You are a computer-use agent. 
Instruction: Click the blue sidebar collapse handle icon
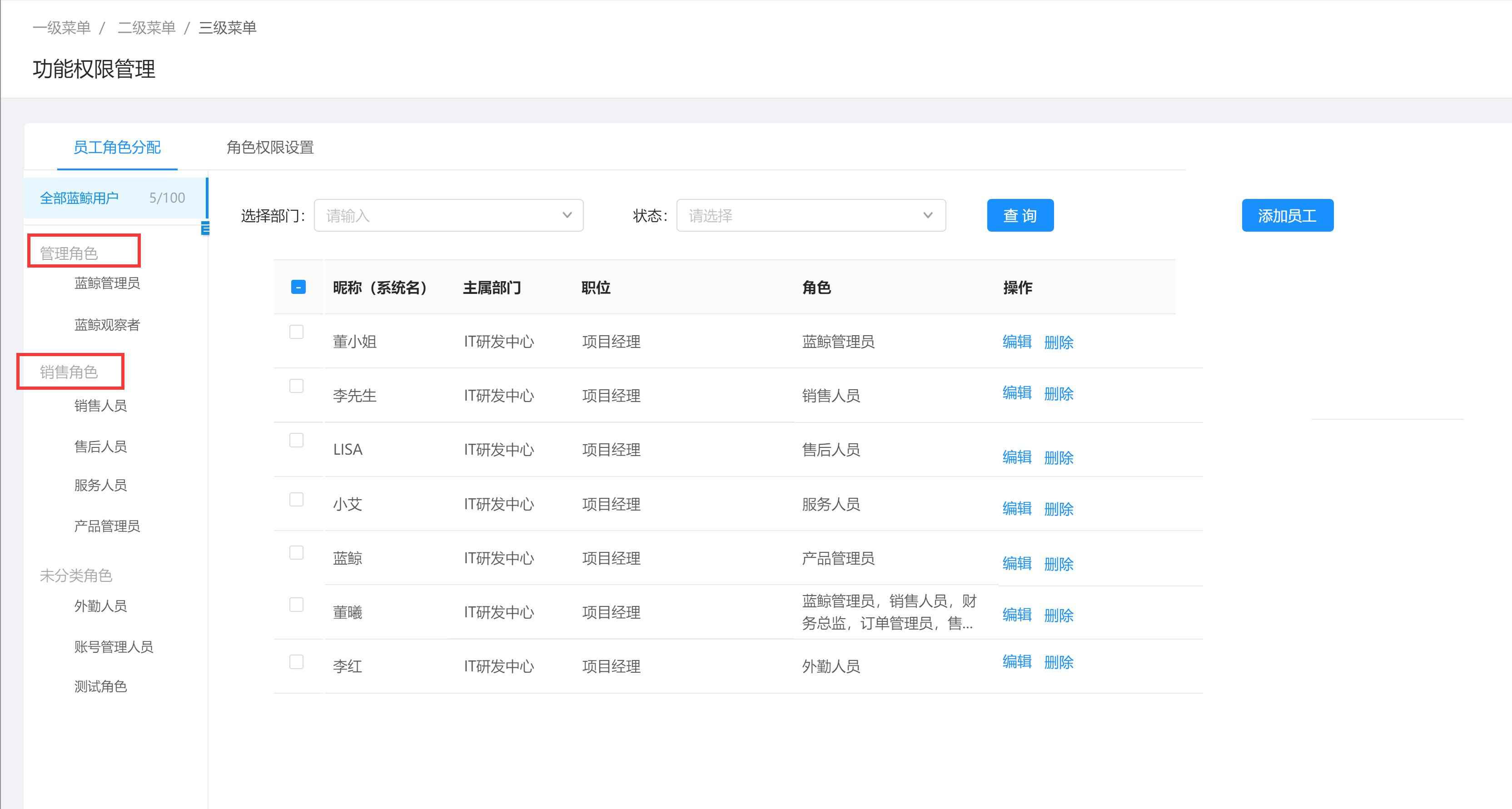(205, 228)
